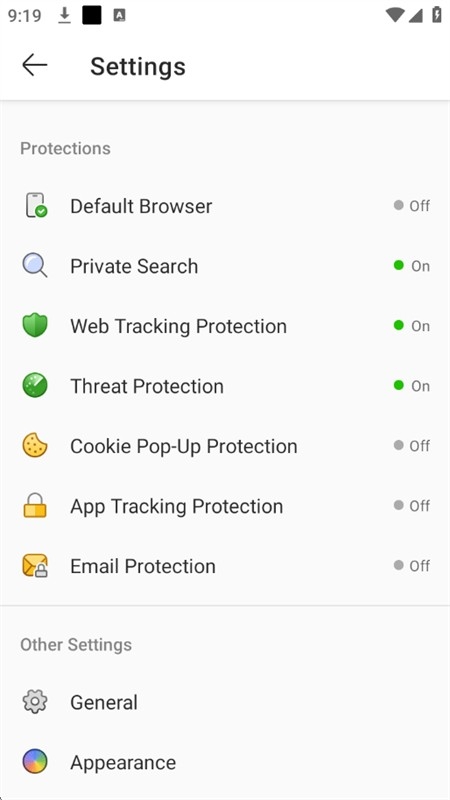Screen dimensions: 450x800
Task: Click the Private Search magnifier icon
Action: click(35, 266)
